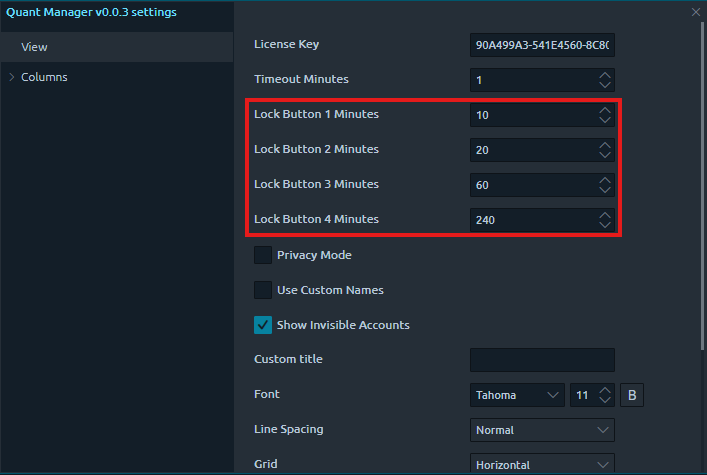Viewport: 707px width, 475px height.
Task: Check the Use Custom Names box
Action: click(263, 290)
